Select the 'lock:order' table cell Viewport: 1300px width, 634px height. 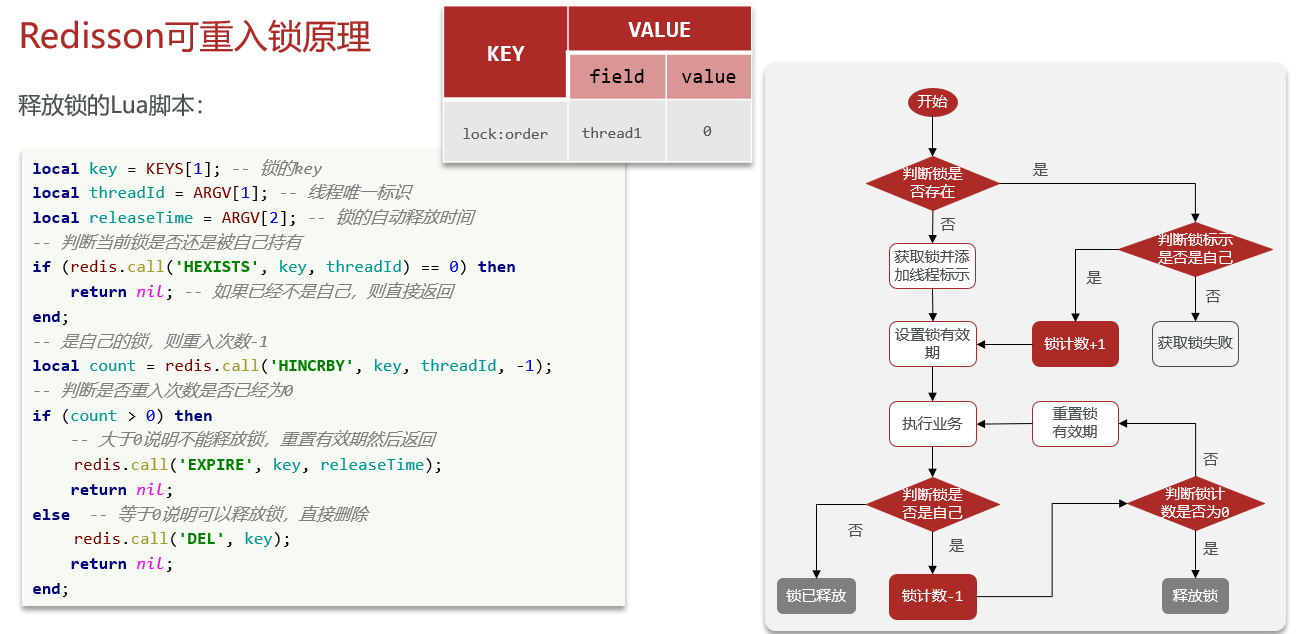click(505, 132)
